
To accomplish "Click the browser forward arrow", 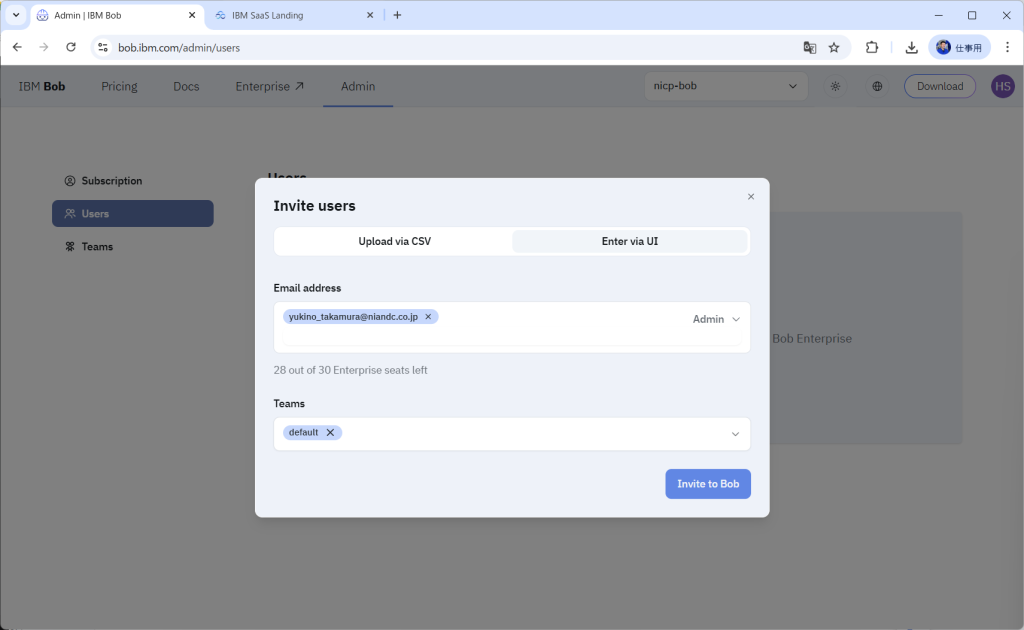I will pyautogui.click(x=44, y=47).
